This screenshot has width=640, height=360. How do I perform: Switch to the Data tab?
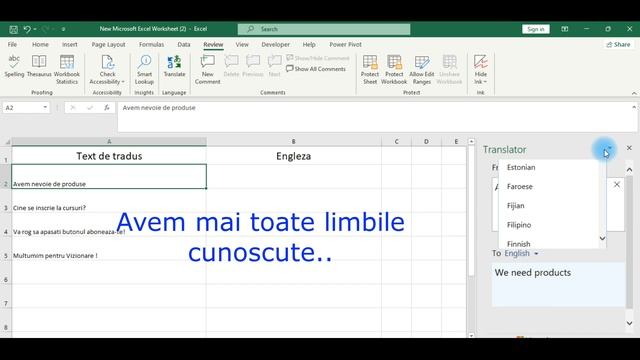pyautogui.click(x=184, y=44)
